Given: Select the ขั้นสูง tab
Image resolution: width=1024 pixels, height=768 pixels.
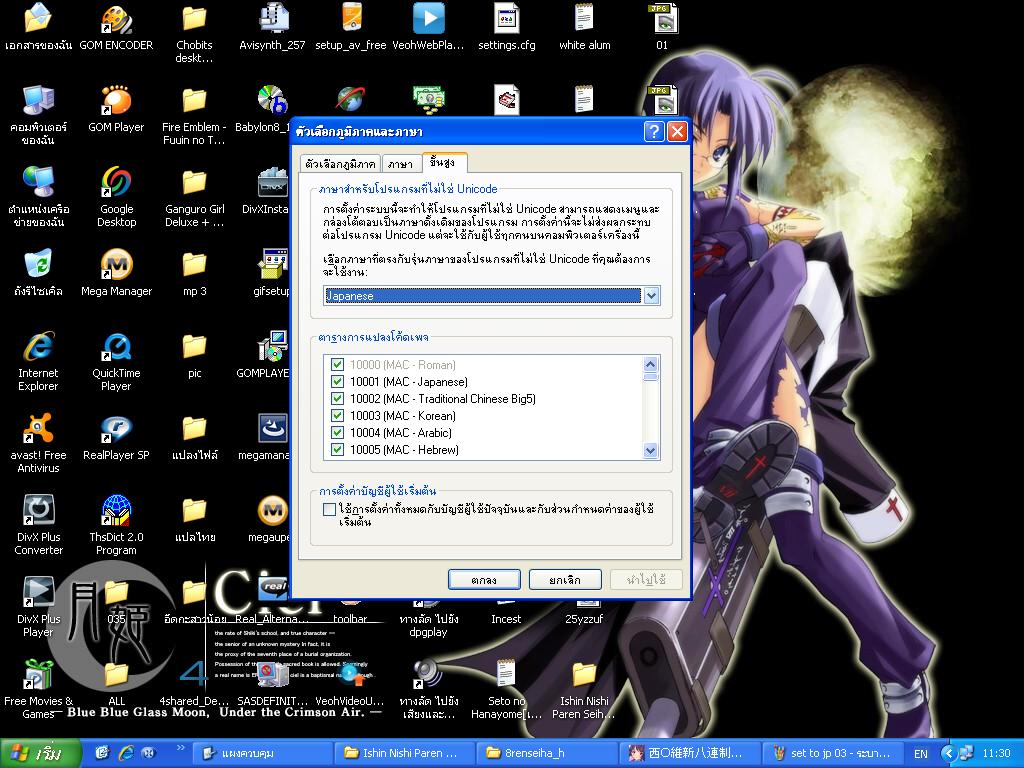Looking at the screenshot, I should pyautogui.click(x=443, y=162).
